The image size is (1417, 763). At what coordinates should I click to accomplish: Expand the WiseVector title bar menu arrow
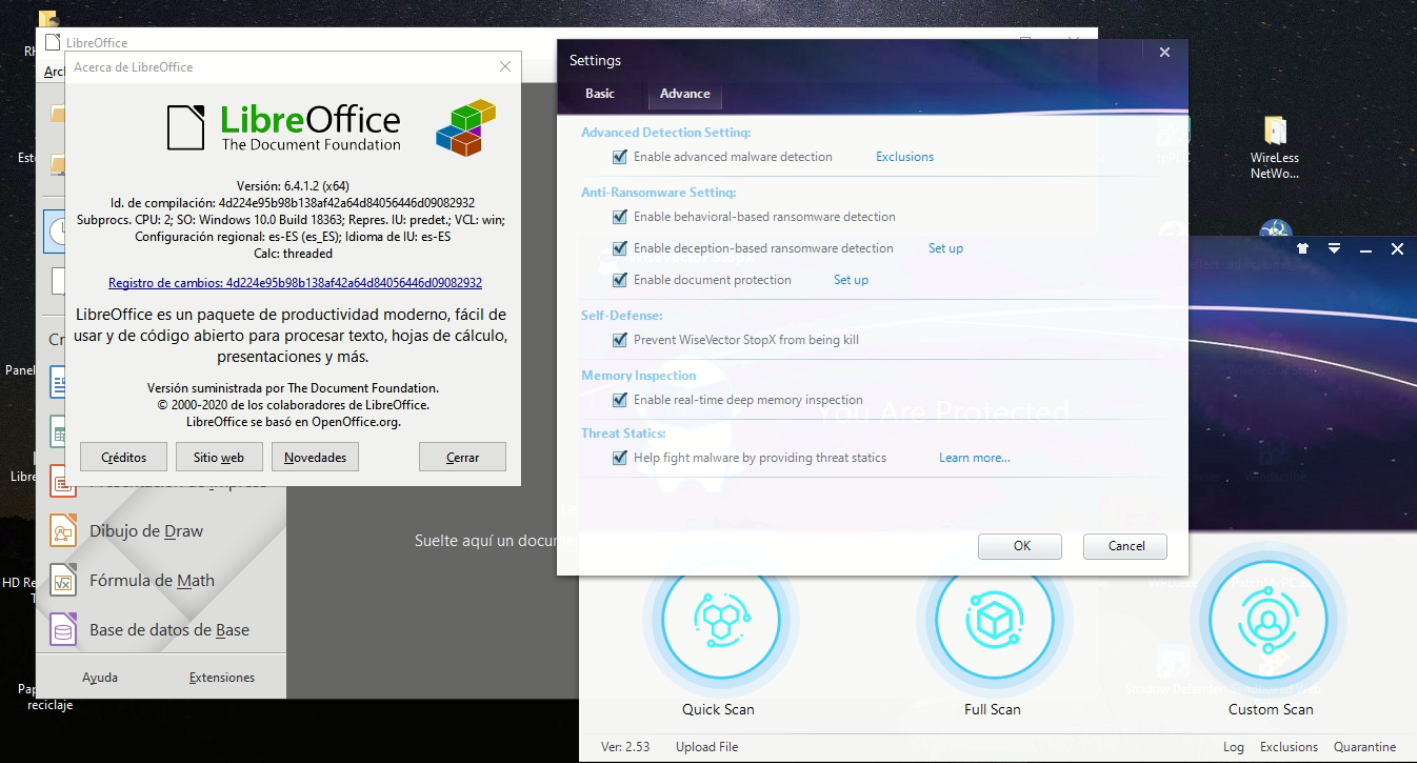click(x=1334, y=248)
